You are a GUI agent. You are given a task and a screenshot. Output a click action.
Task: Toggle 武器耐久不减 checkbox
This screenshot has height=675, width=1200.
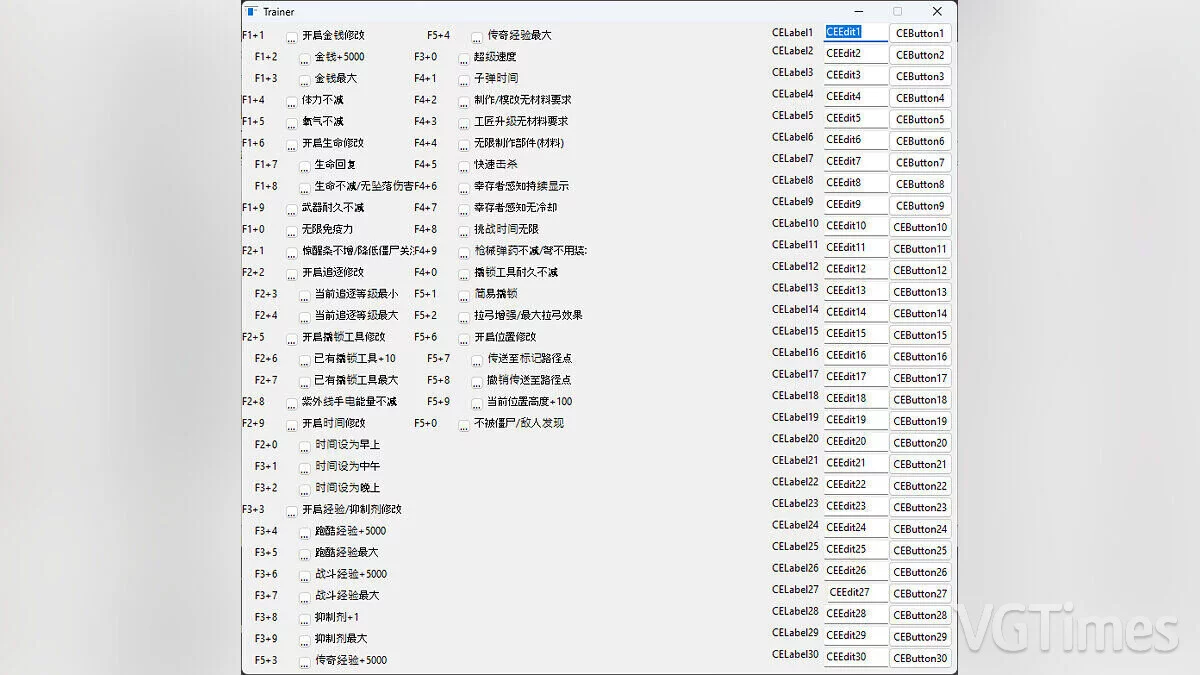292,210
